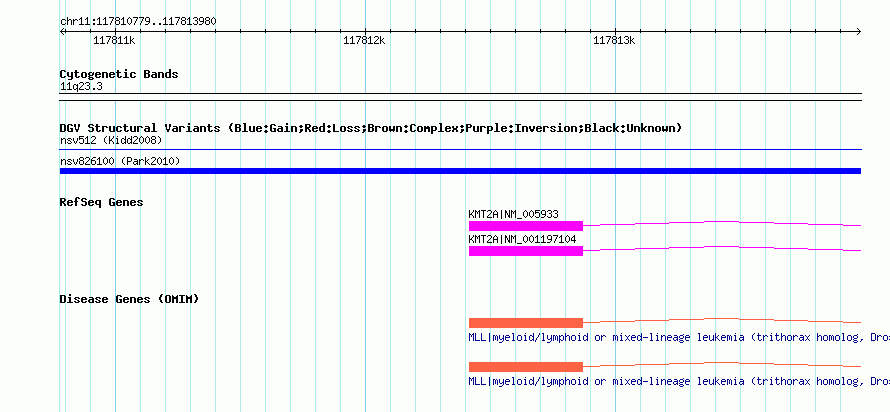The height and width of the screenshot is (412, 890).
Task: Select the DGV Structural Variants track title
Action: coord(371,128)
